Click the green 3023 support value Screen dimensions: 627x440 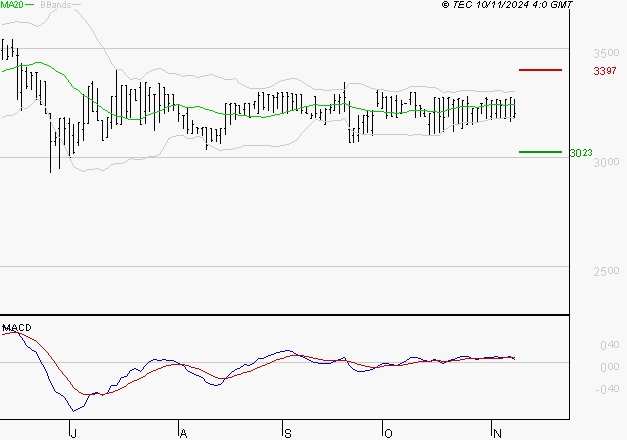[581, 153]
